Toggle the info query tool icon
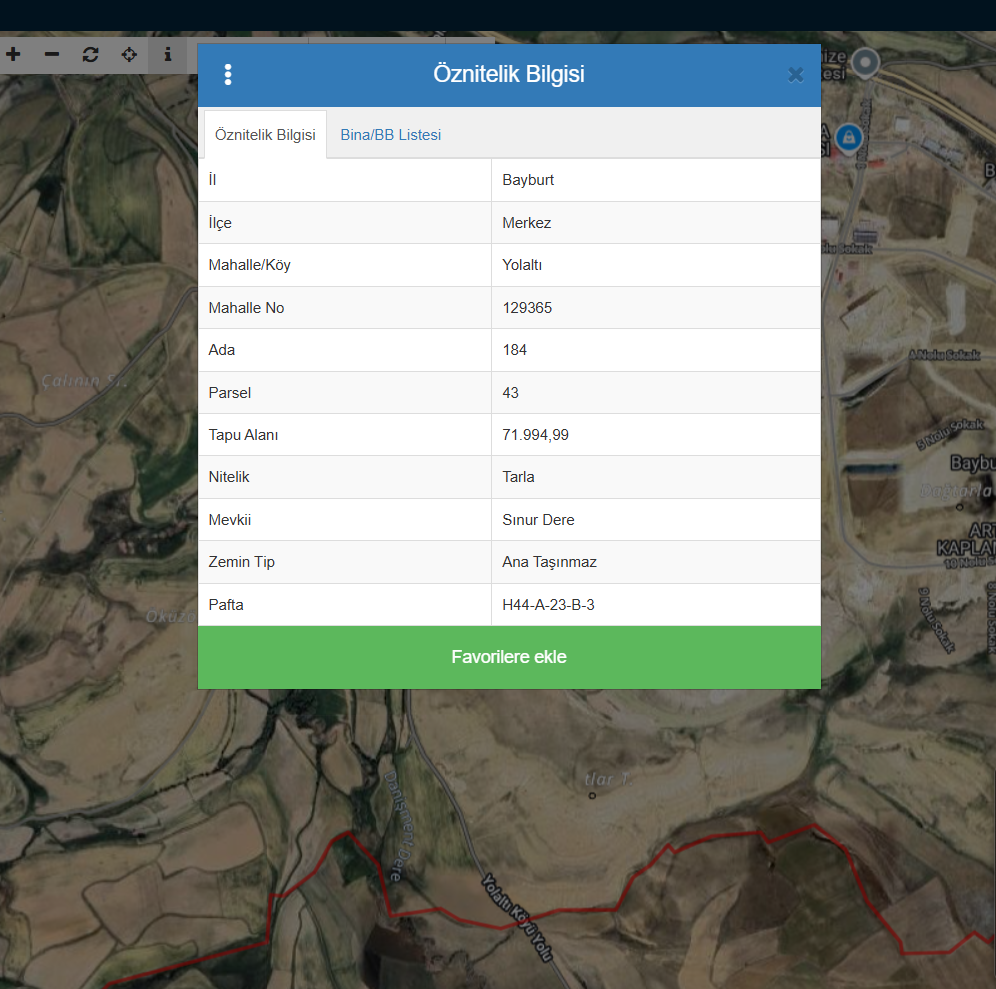This screenshot has height=989, width=996. (x=168, y=54)
